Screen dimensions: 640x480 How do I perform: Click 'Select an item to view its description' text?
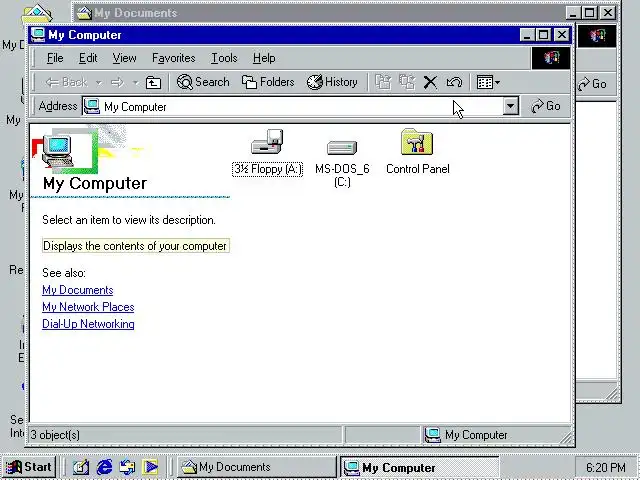click(x=129, y=220)
